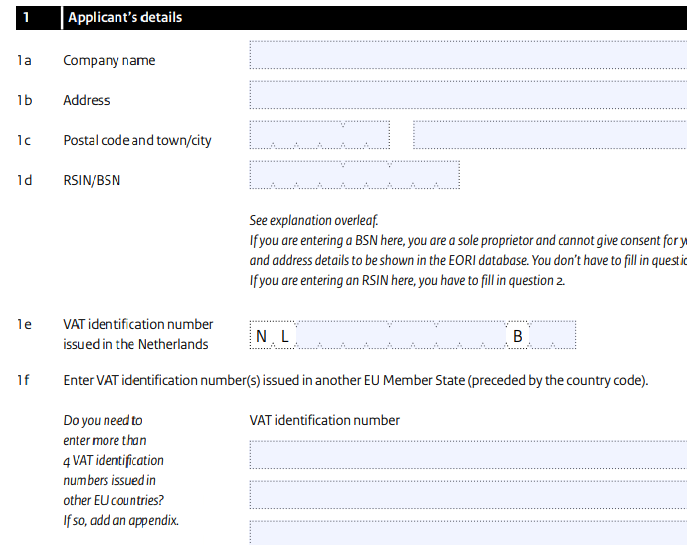This screenshot has width=687, height=545.
Task: Click the third foreign VAT identification field
Action: tap(468, 533)
